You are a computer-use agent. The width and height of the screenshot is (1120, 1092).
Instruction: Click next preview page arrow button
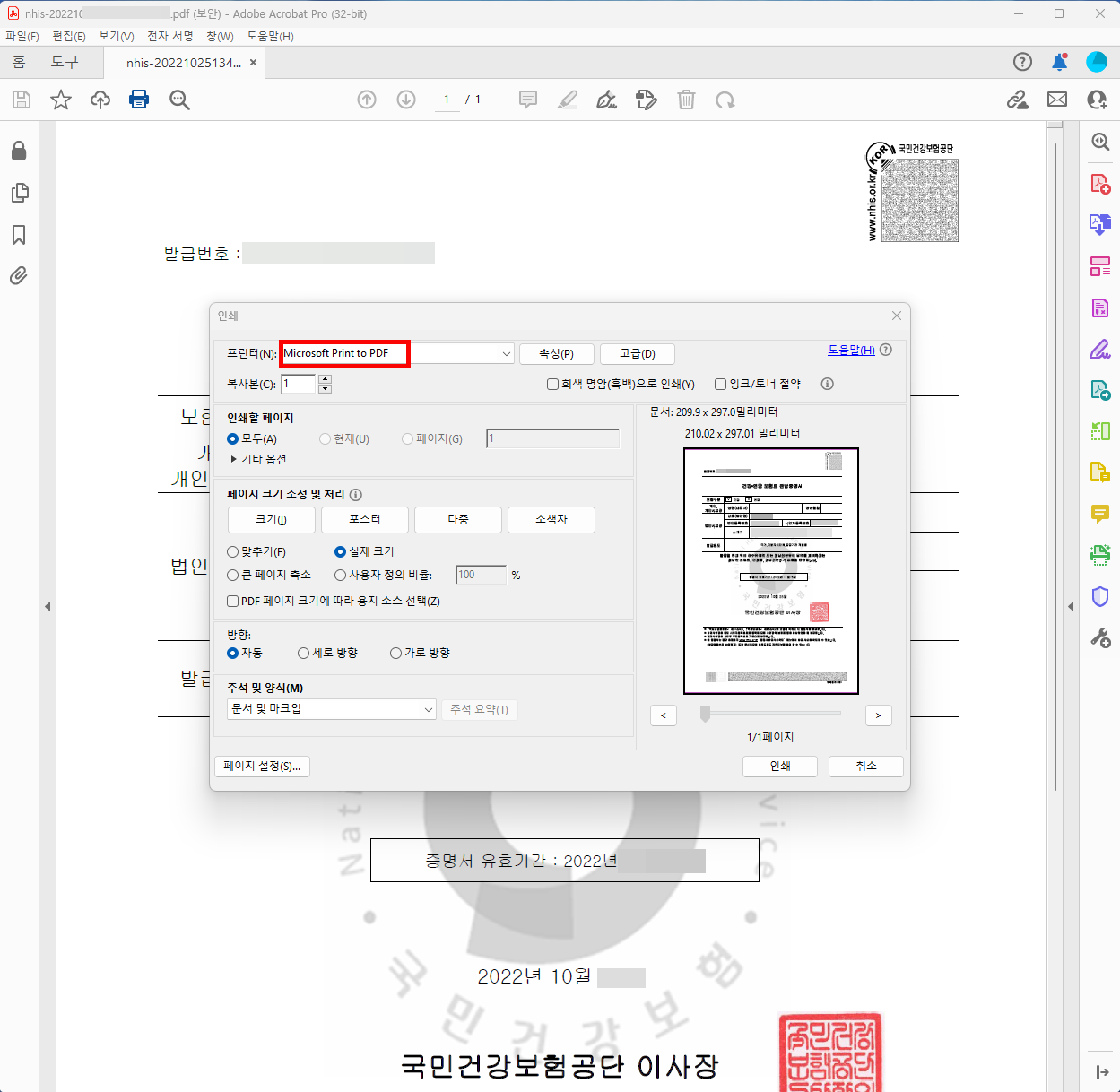coord(879,715)
